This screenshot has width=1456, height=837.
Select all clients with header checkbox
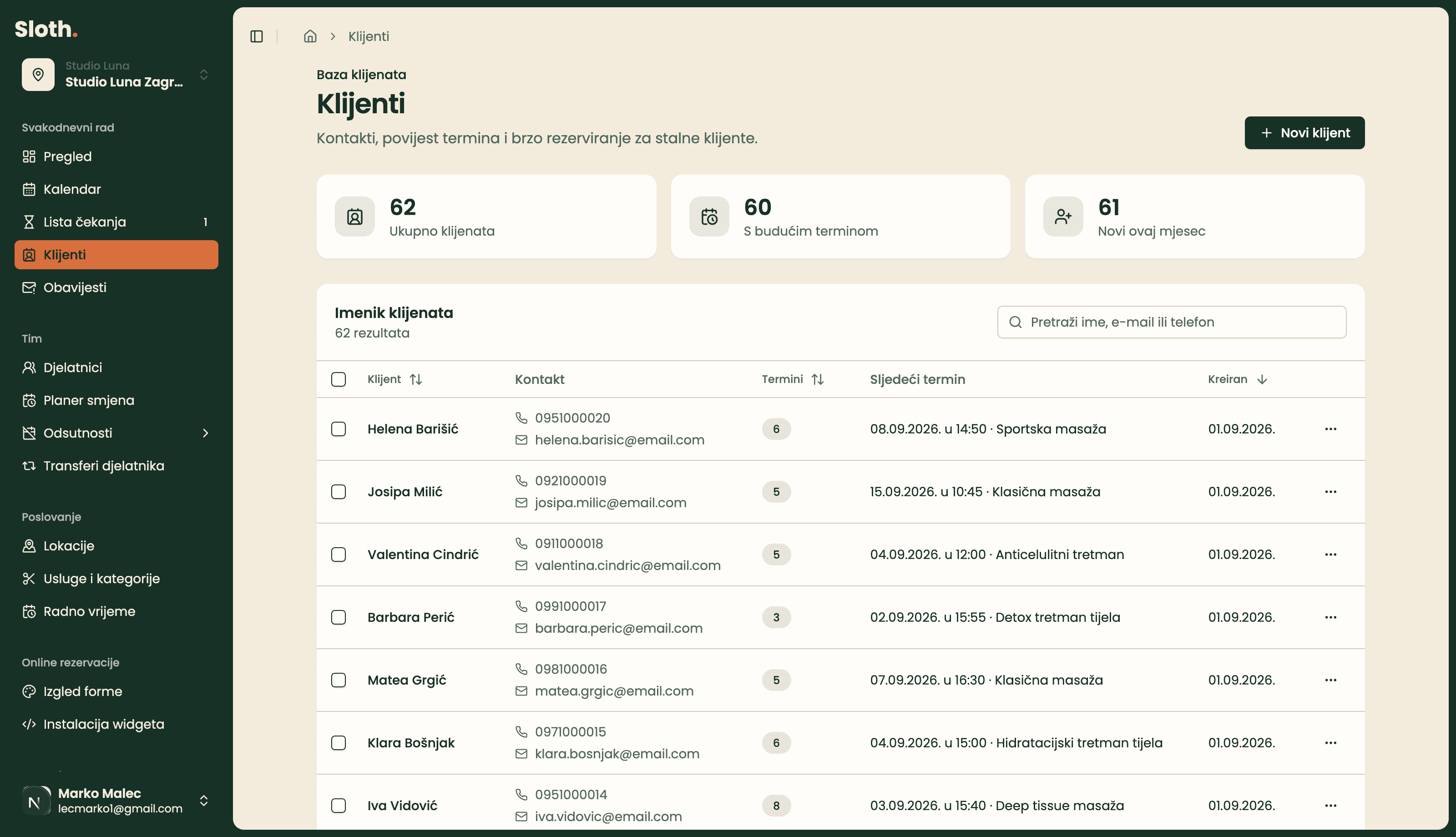tap(339, 379)
